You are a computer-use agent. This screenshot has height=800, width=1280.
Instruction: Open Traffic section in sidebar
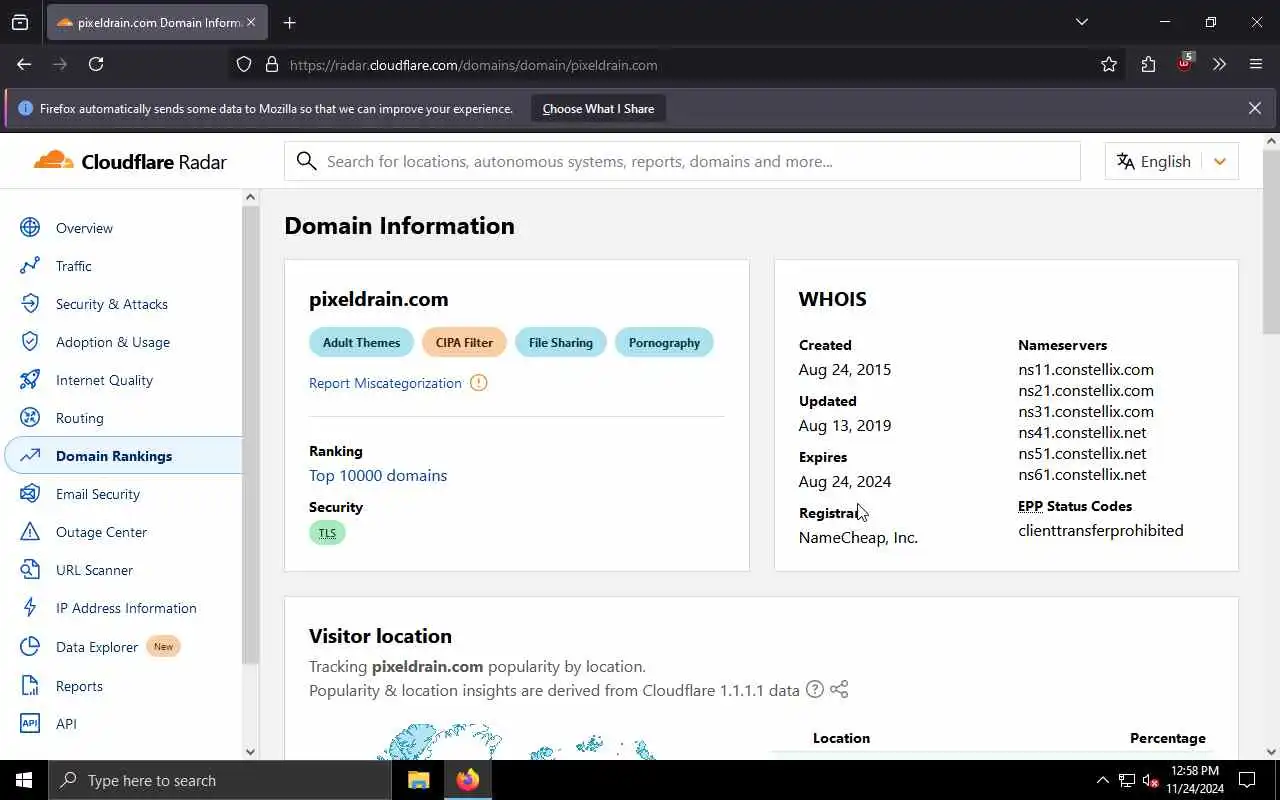(x=74, y=266)
